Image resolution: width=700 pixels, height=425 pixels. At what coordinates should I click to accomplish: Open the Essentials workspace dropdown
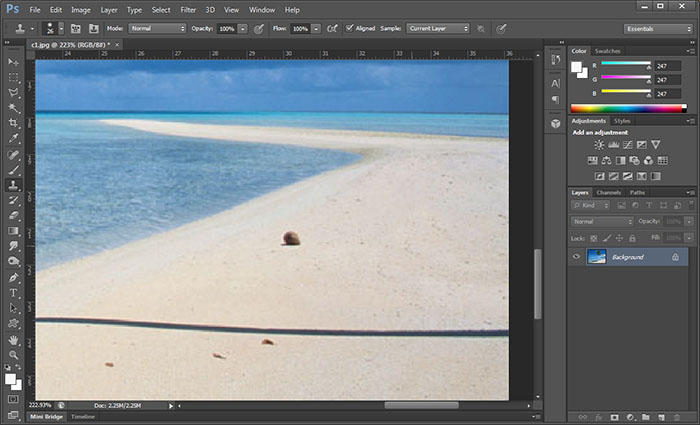pos(658,29)
